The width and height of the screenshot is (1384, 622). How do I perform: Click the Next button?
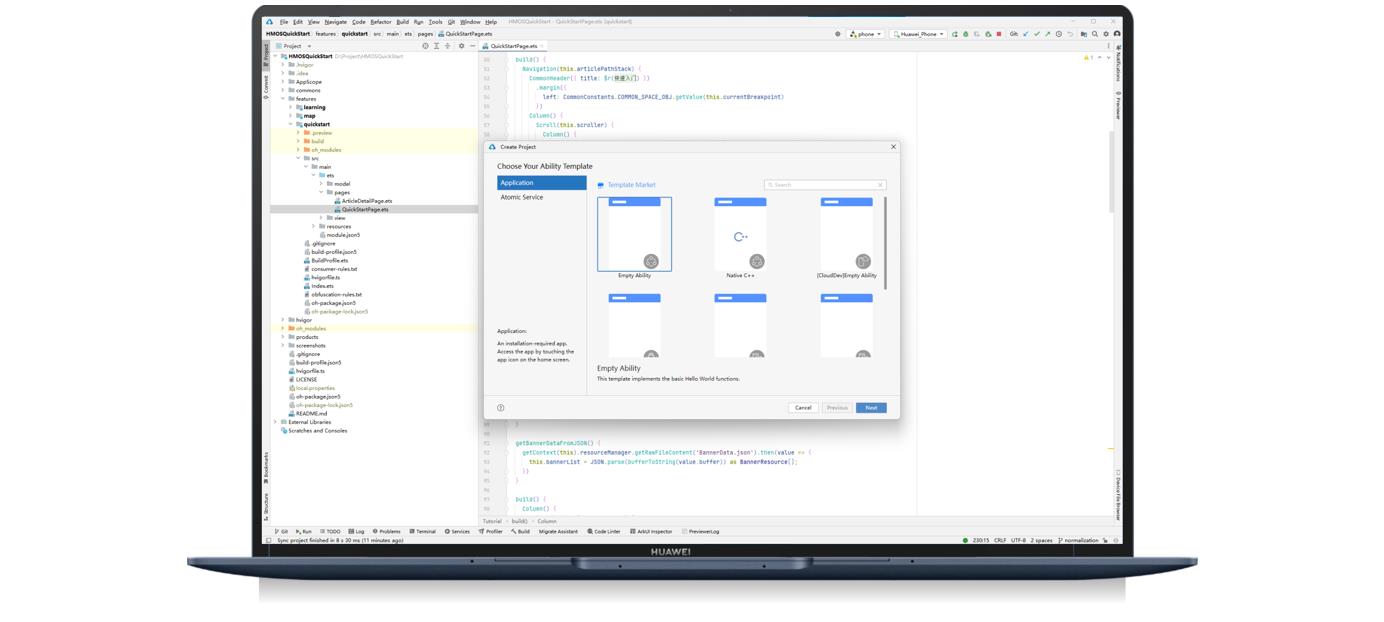pos(871,408)
